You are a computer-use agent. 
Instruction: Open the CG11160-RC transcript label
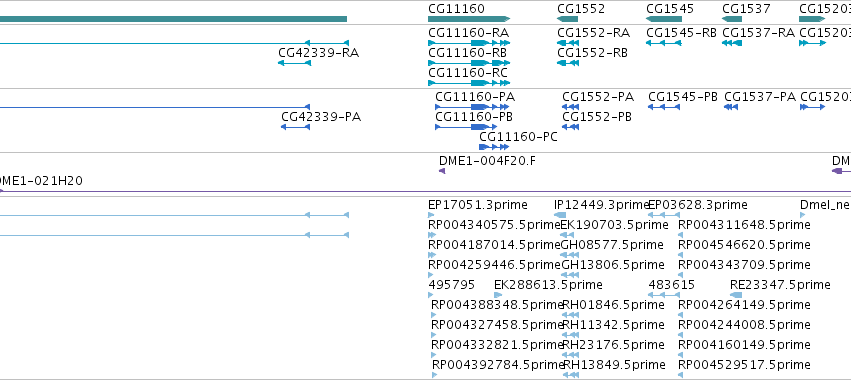click(468, 73)
